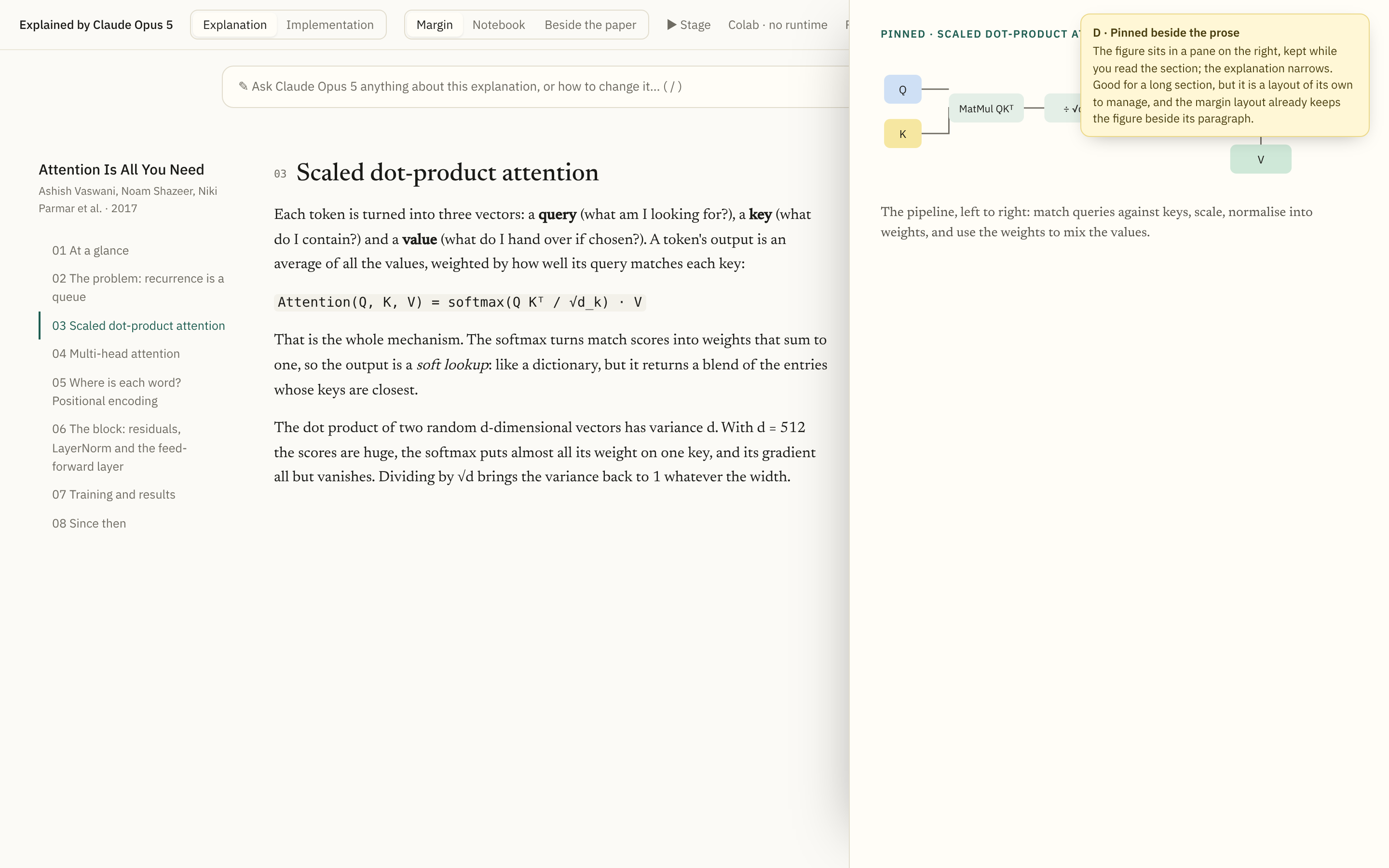The image size is (1389, 868).
Task: Click the italic phrase soft lookup
Action: click(452, 365)
